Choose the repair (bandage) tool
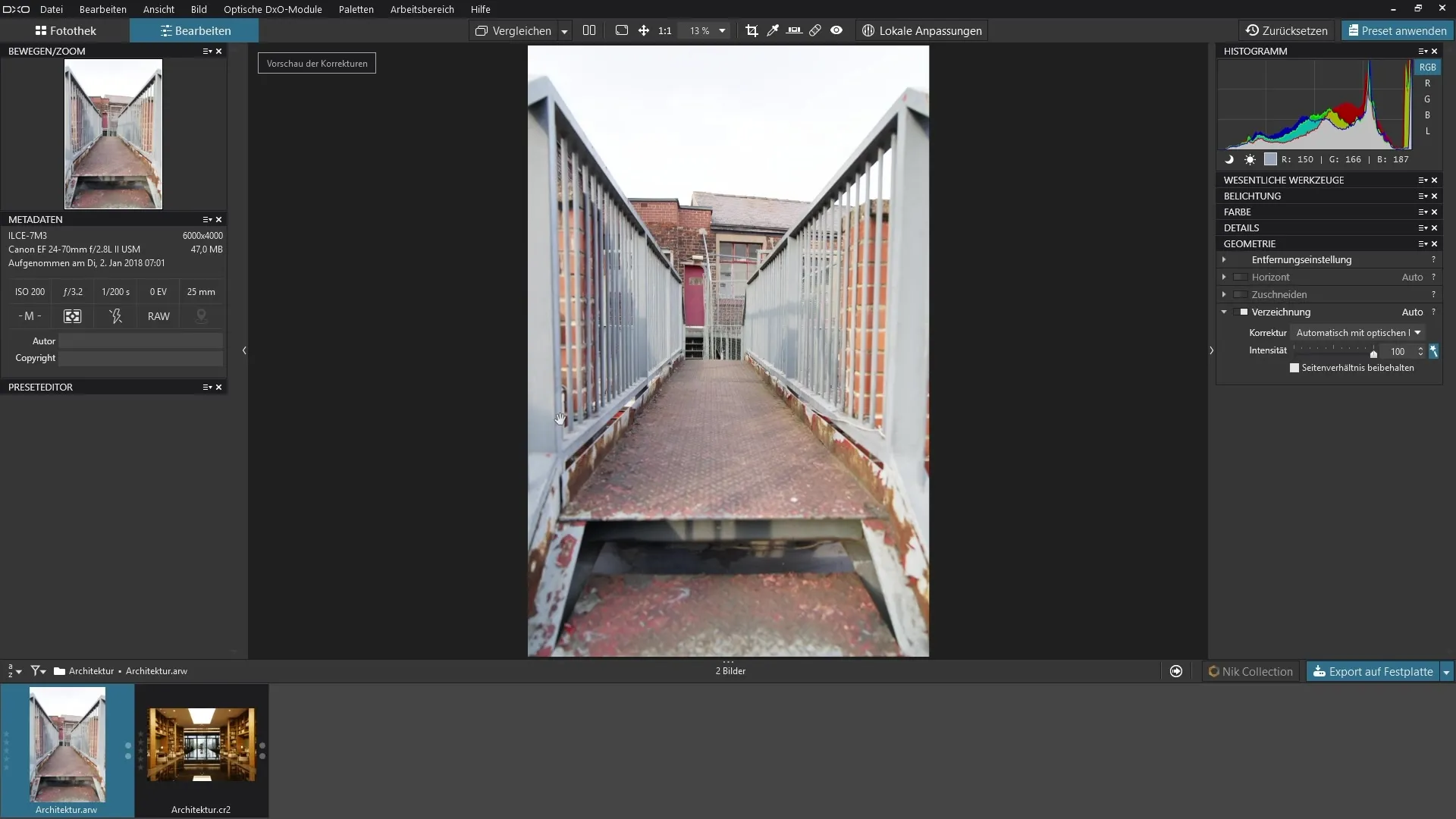This screenshot has width=1456, height=819. [x=815, y=30]
